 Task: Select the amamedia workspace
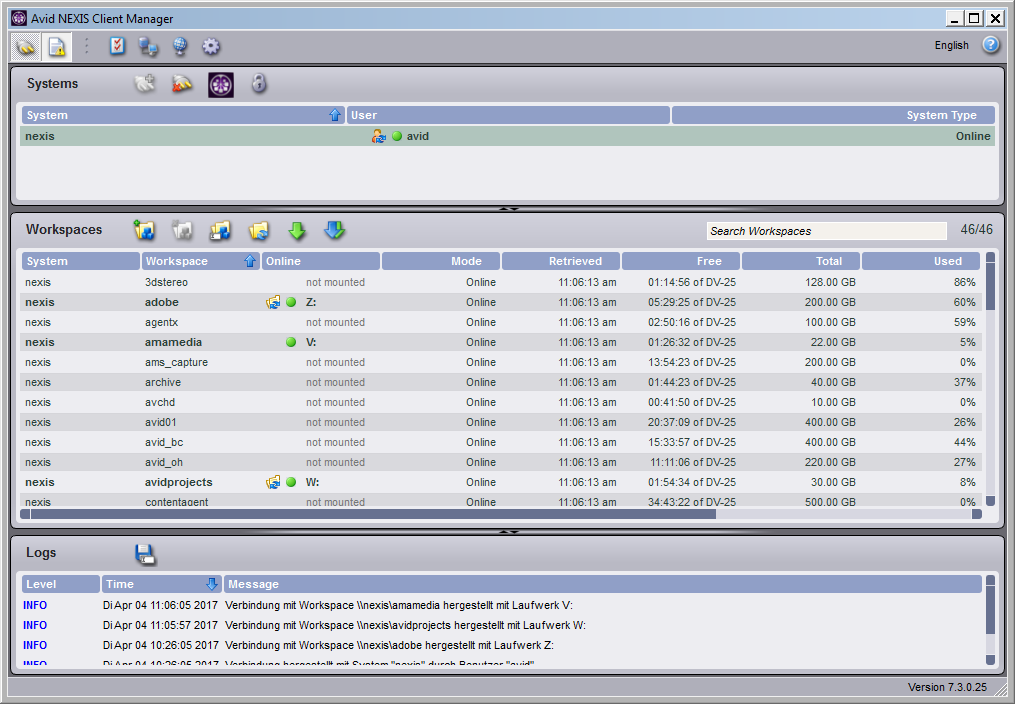coord(500,342)
